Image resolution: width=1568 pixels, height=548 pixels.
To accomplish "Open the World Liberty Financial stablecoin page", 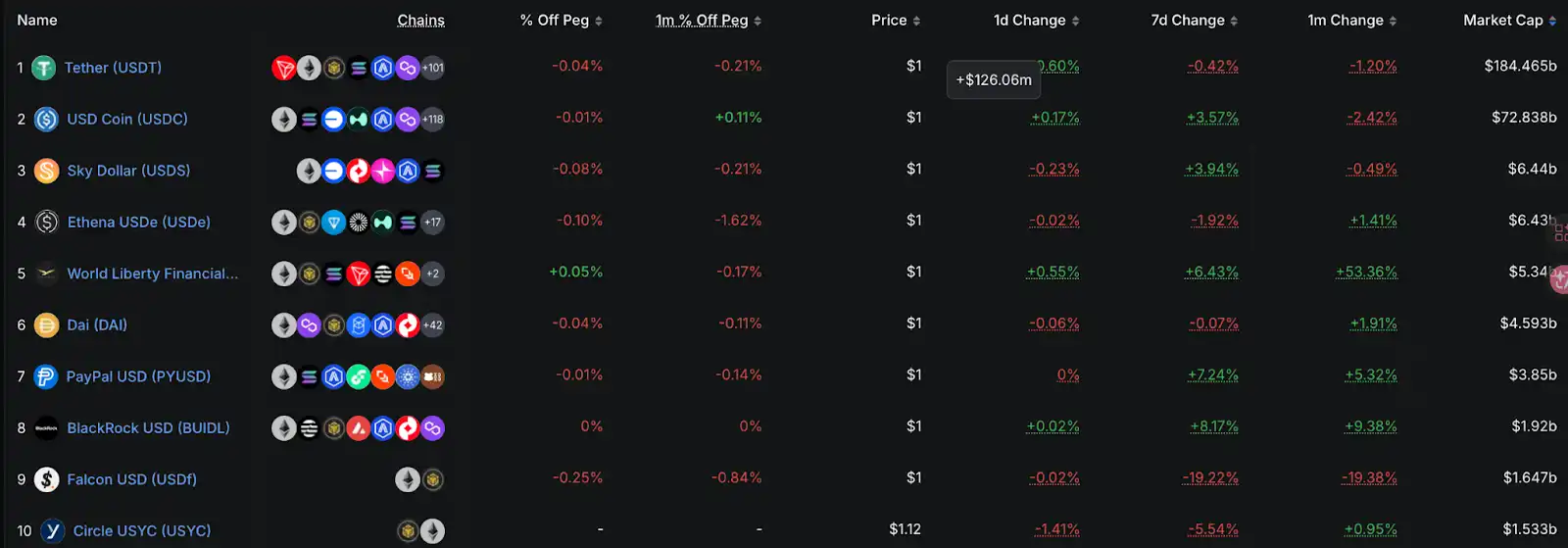I will click(152, 274).
